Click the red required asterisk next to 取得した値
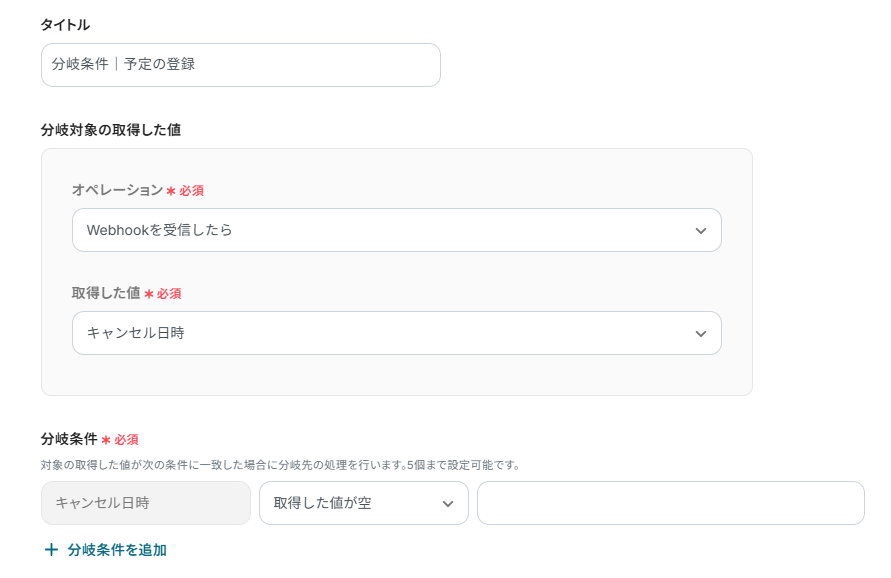 click(x=149, y=295)
